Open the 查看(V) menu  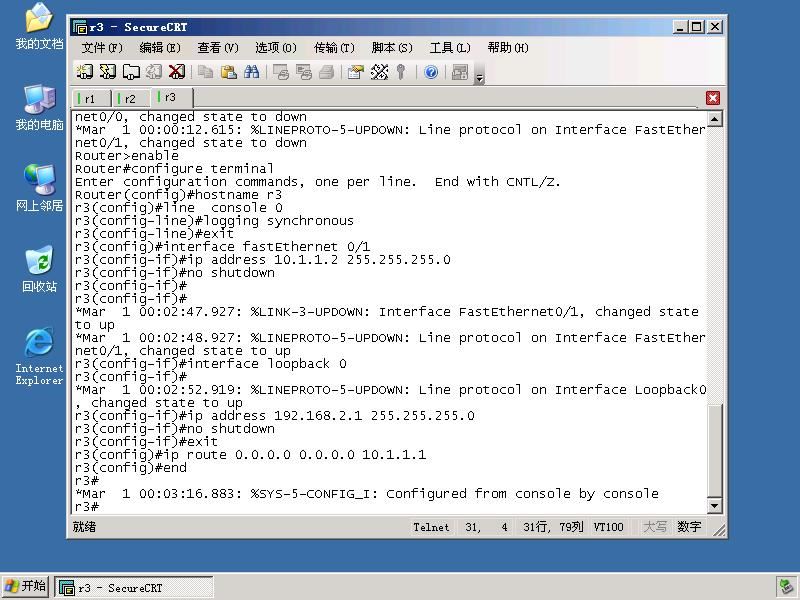coord(218,48)
